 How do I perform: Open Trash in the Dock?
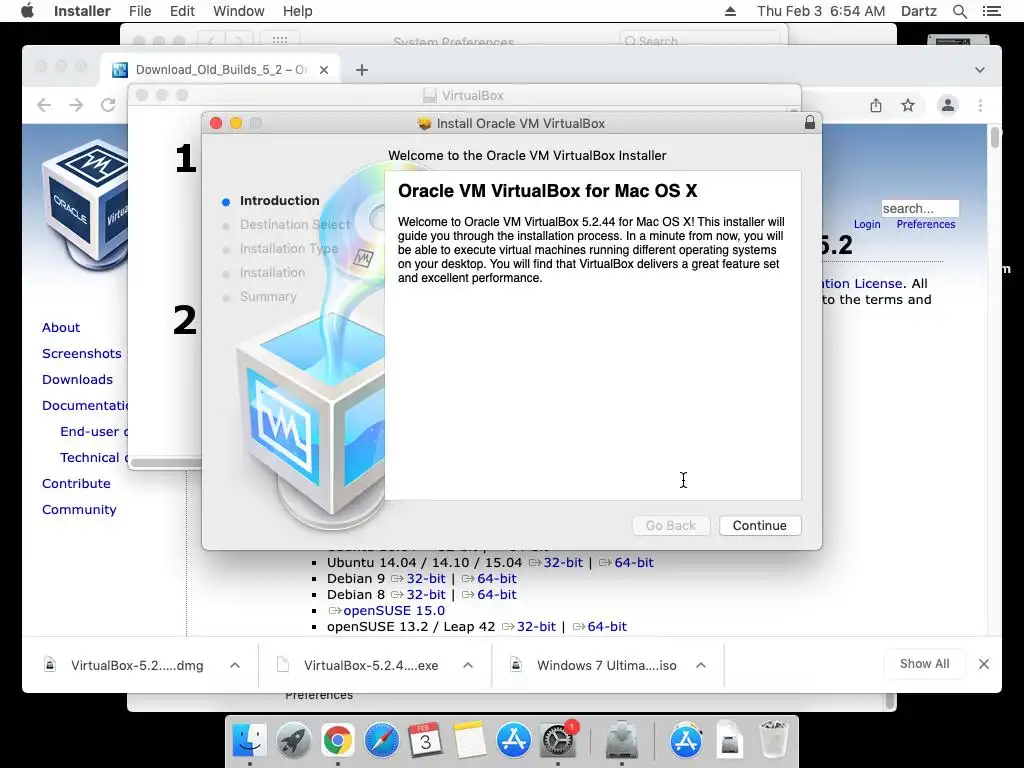[x=774, y=741]
